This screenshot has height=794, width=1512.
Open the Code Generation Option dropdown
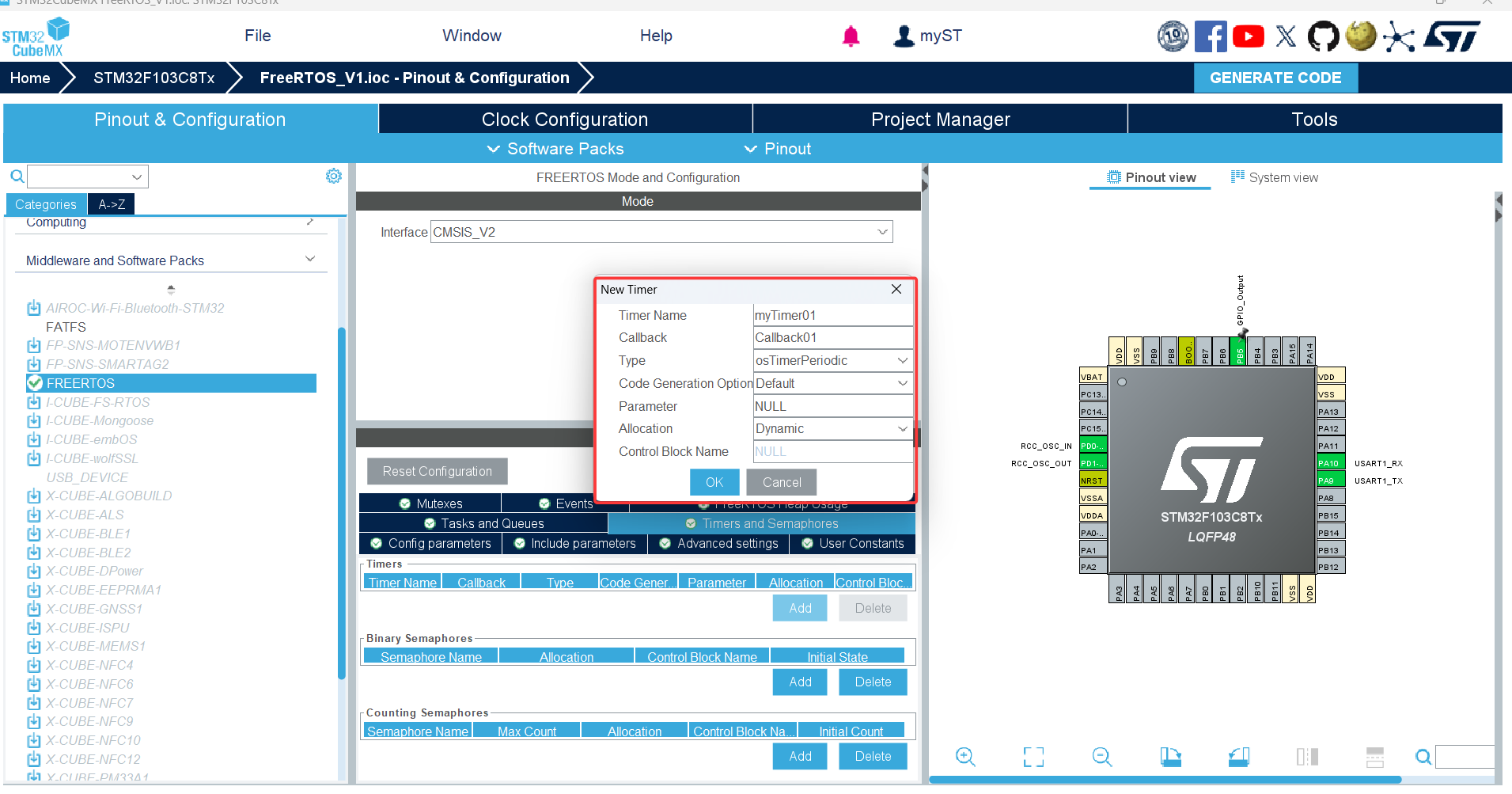point(833,383)
